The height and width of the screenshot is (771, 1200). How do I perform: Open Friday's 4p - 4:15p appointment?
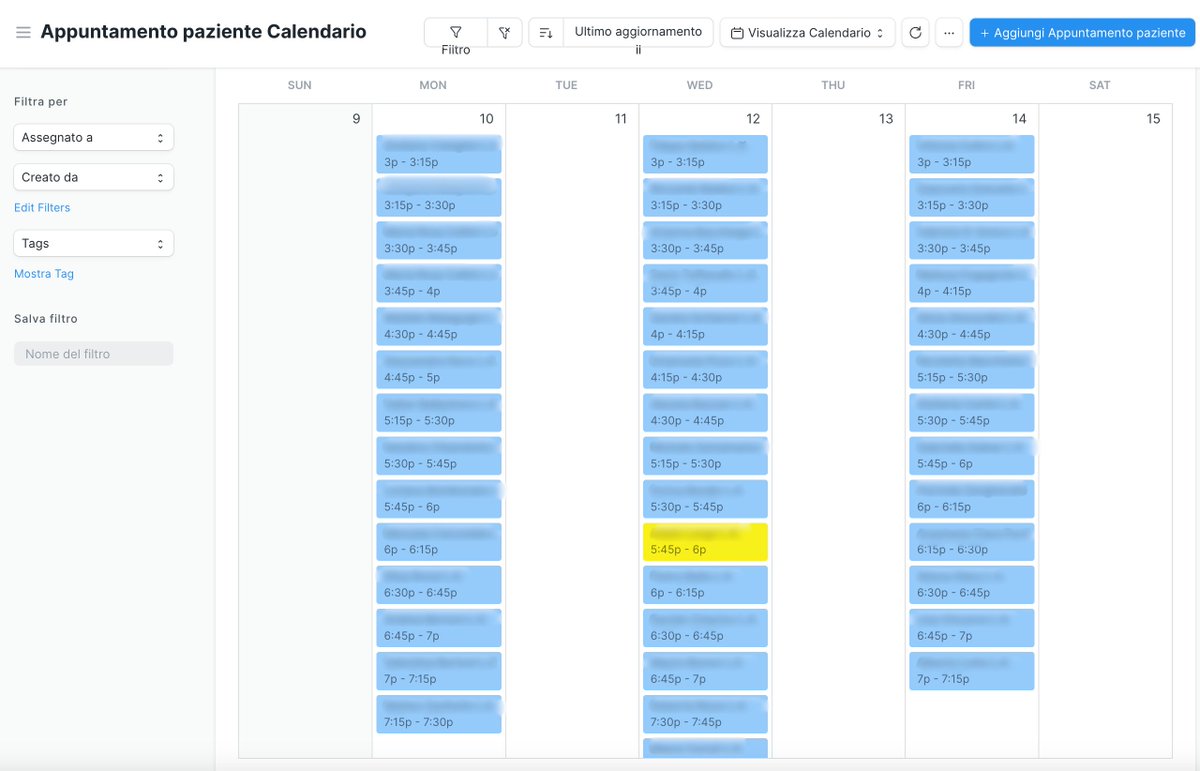pos(972,283)
